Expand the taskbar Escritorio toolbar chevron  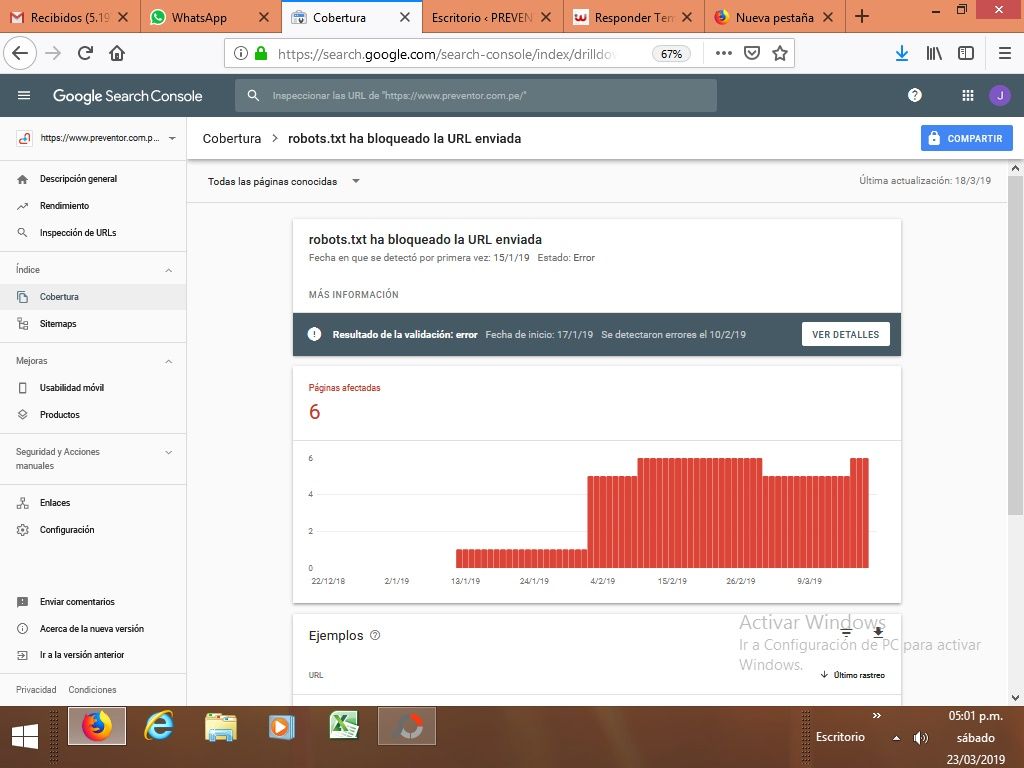coord(876,716)
